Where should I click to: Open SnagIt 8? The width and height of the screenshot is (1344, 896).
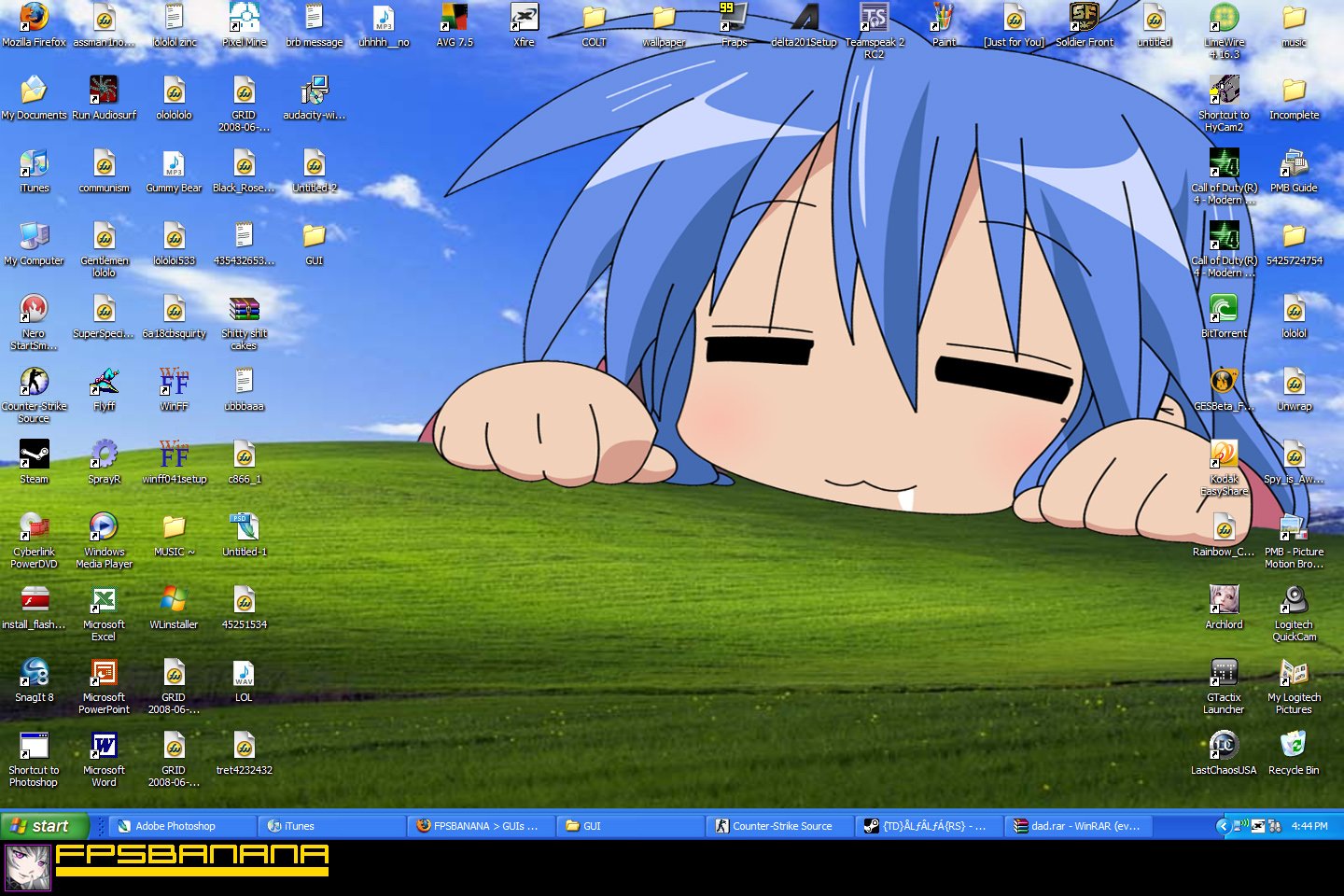coord(34,674)
